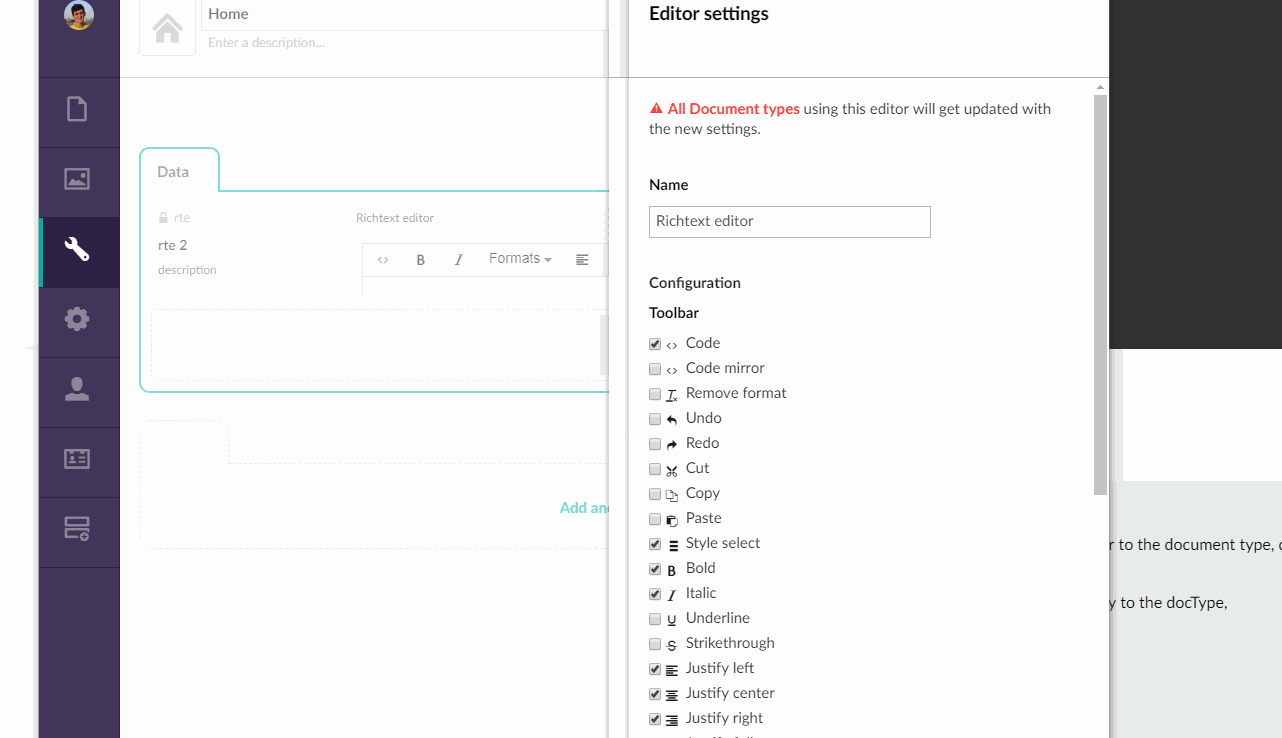Check the Undo toolbar option
This screenshot has width=1282, height=738.
[x=655, y=419]
